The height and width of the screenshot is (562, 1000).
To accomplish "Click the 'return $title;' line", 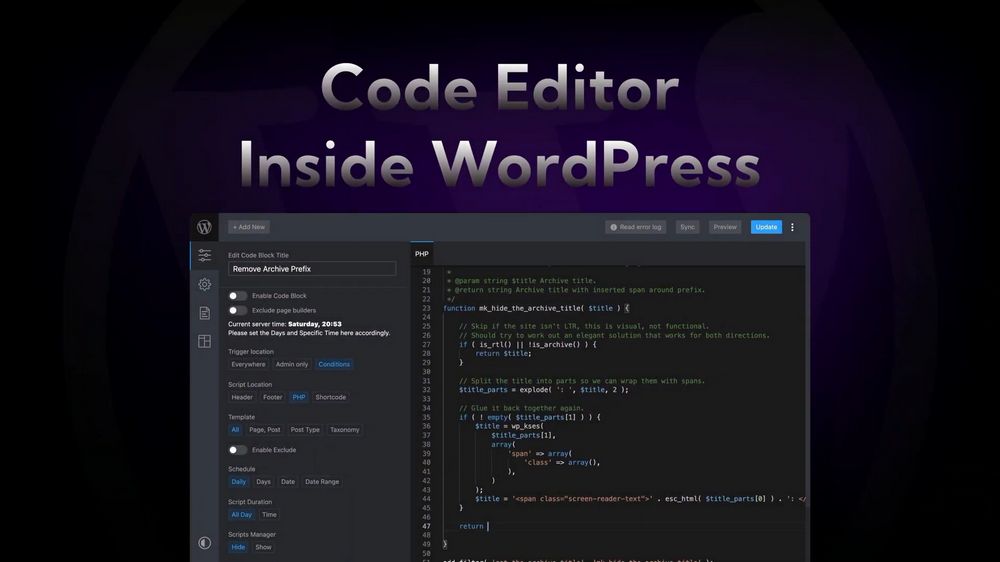I will tap(503, 353).
